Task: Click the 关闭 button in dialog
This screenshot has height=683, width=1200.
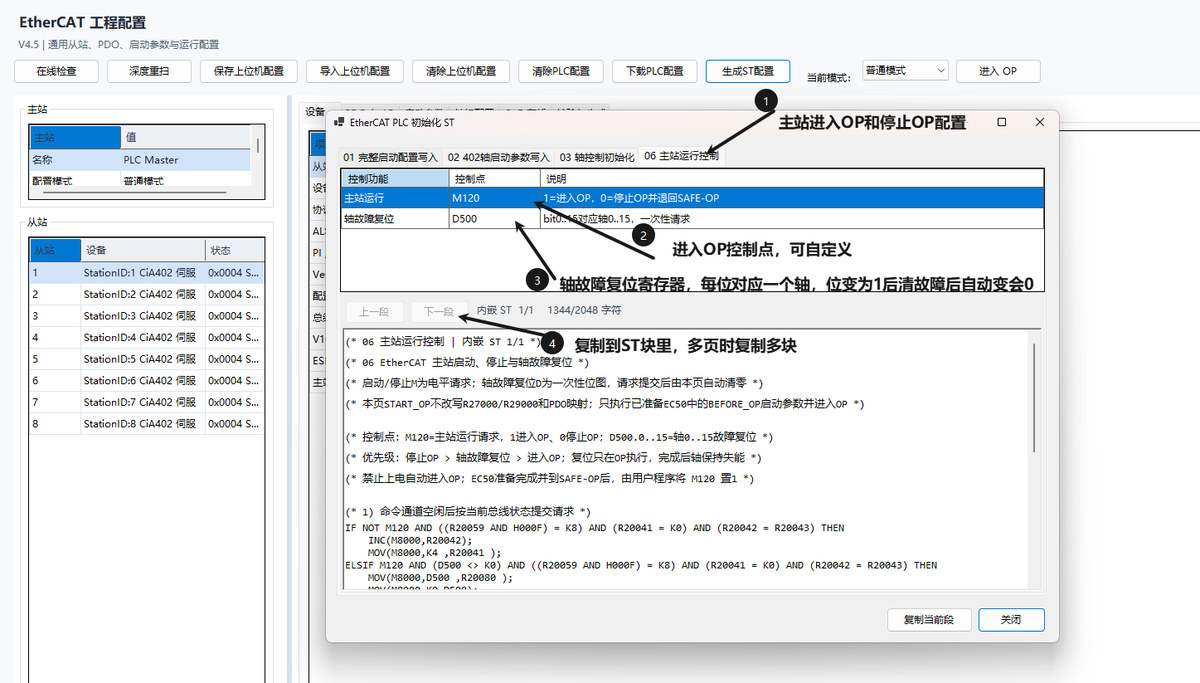Action: click(1011, 619)
